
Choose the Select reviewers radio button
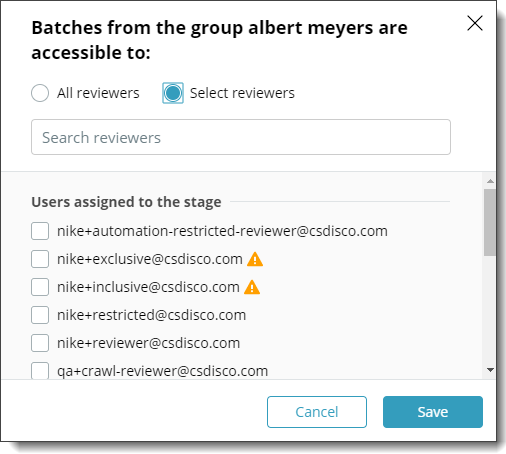tap(173, 93)
